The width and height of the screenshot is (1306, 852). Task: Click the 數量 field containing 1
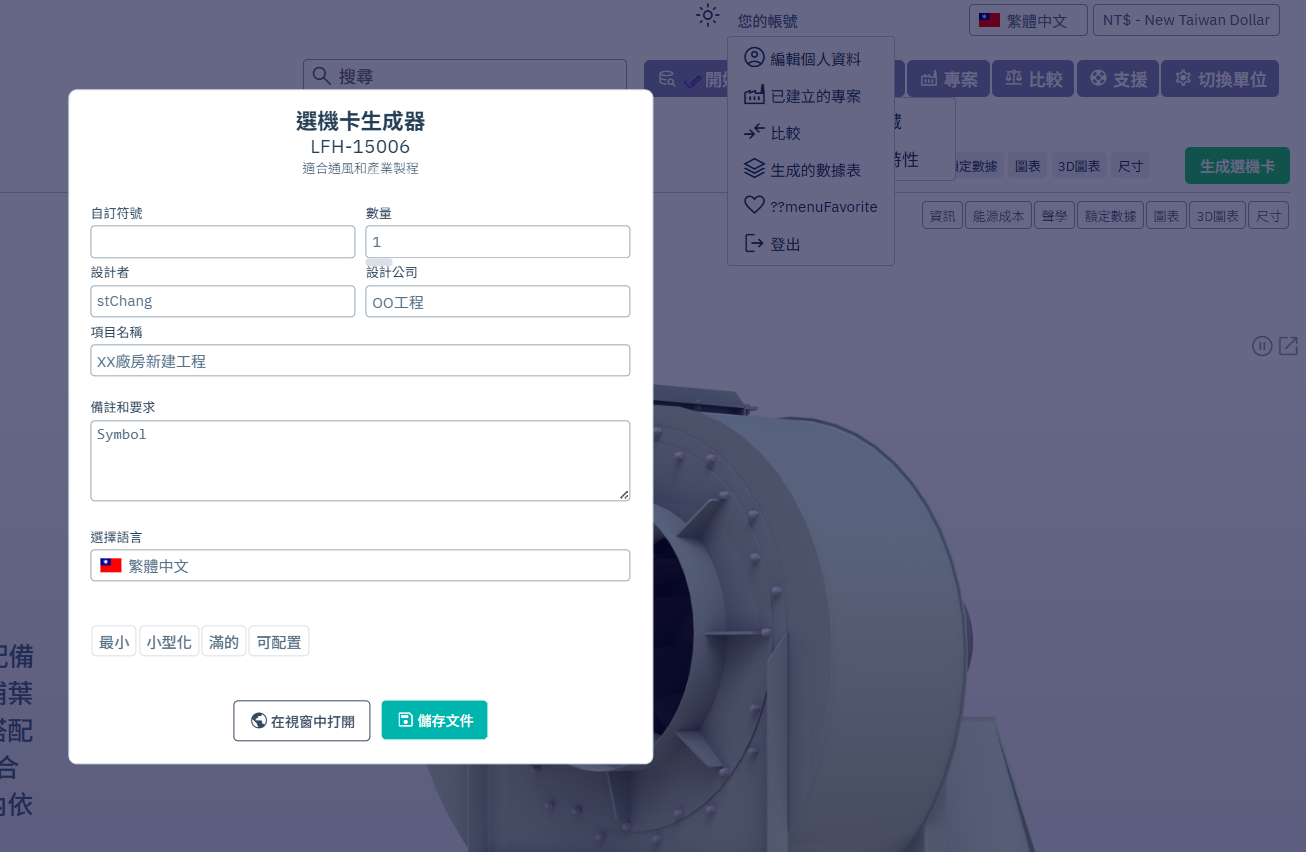pyautogui.click(x=498, y=242)
